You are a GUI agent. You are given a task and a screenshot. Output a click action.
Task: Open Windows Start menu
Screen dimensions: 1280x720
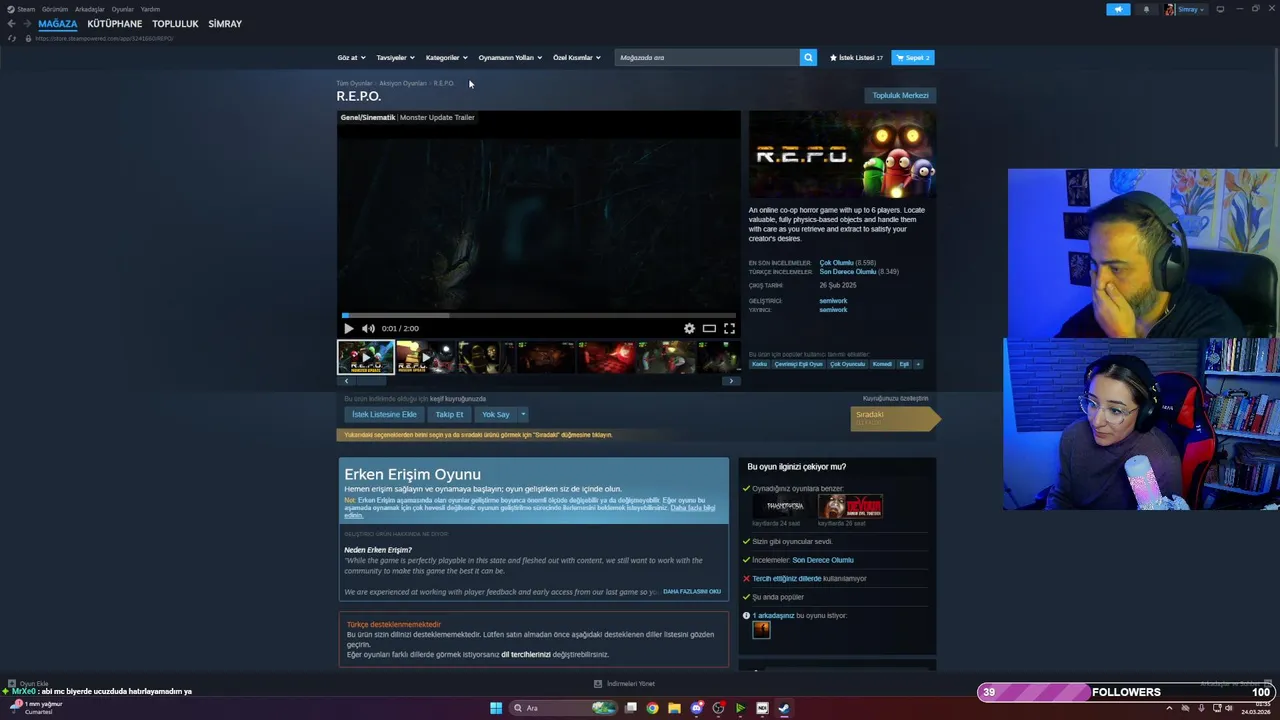496,708
